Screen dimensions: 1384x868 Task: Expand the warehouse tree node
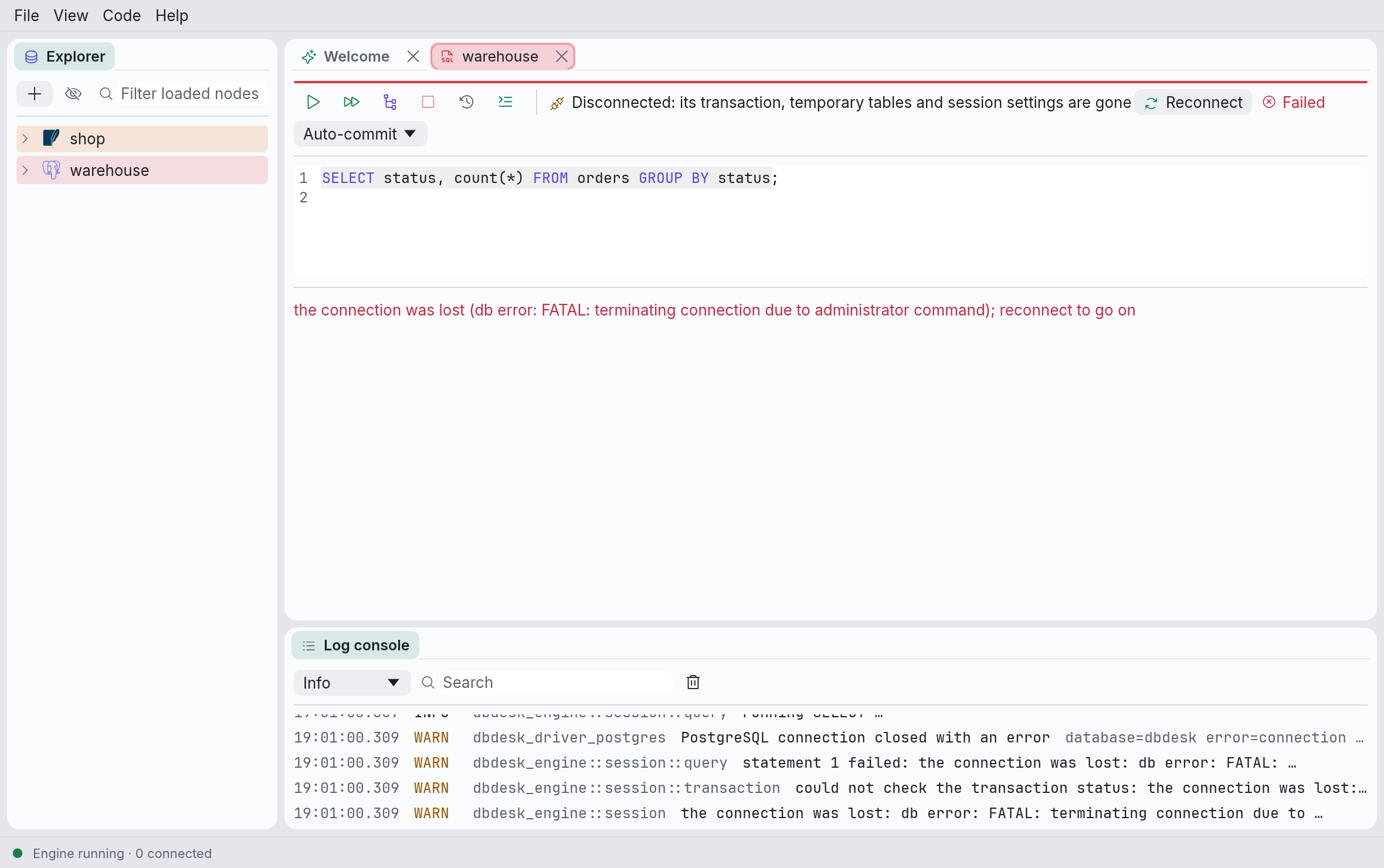(25, 170)
